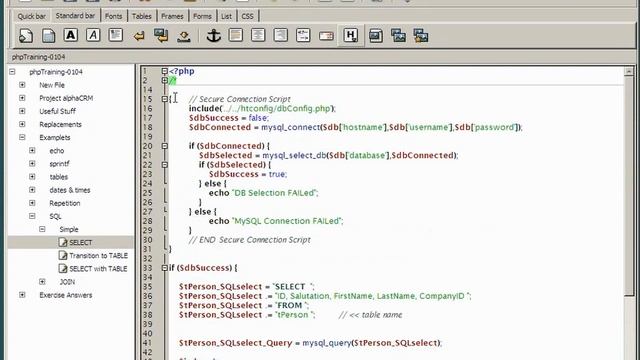Collapse the if ($dbSuccess) block at line 33
This screenshot has height=360, width=640.
tap(164, 268)
